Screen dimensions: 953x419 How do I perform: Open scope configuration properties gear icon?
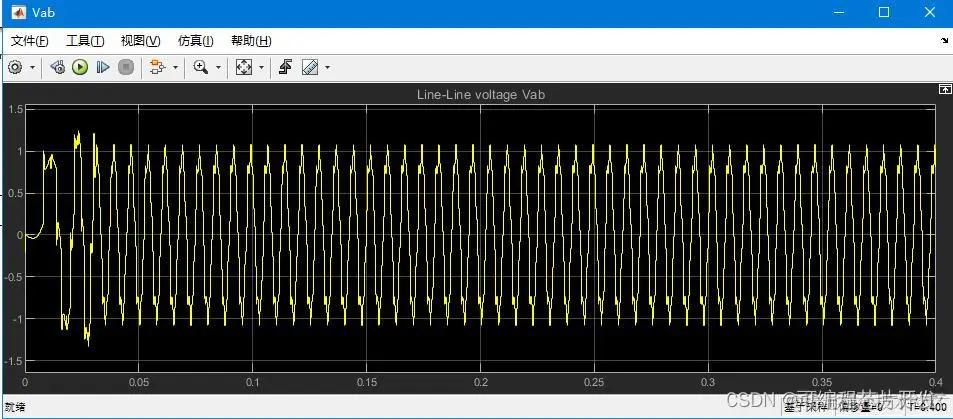pyautogui.click(x=15, y=67)
